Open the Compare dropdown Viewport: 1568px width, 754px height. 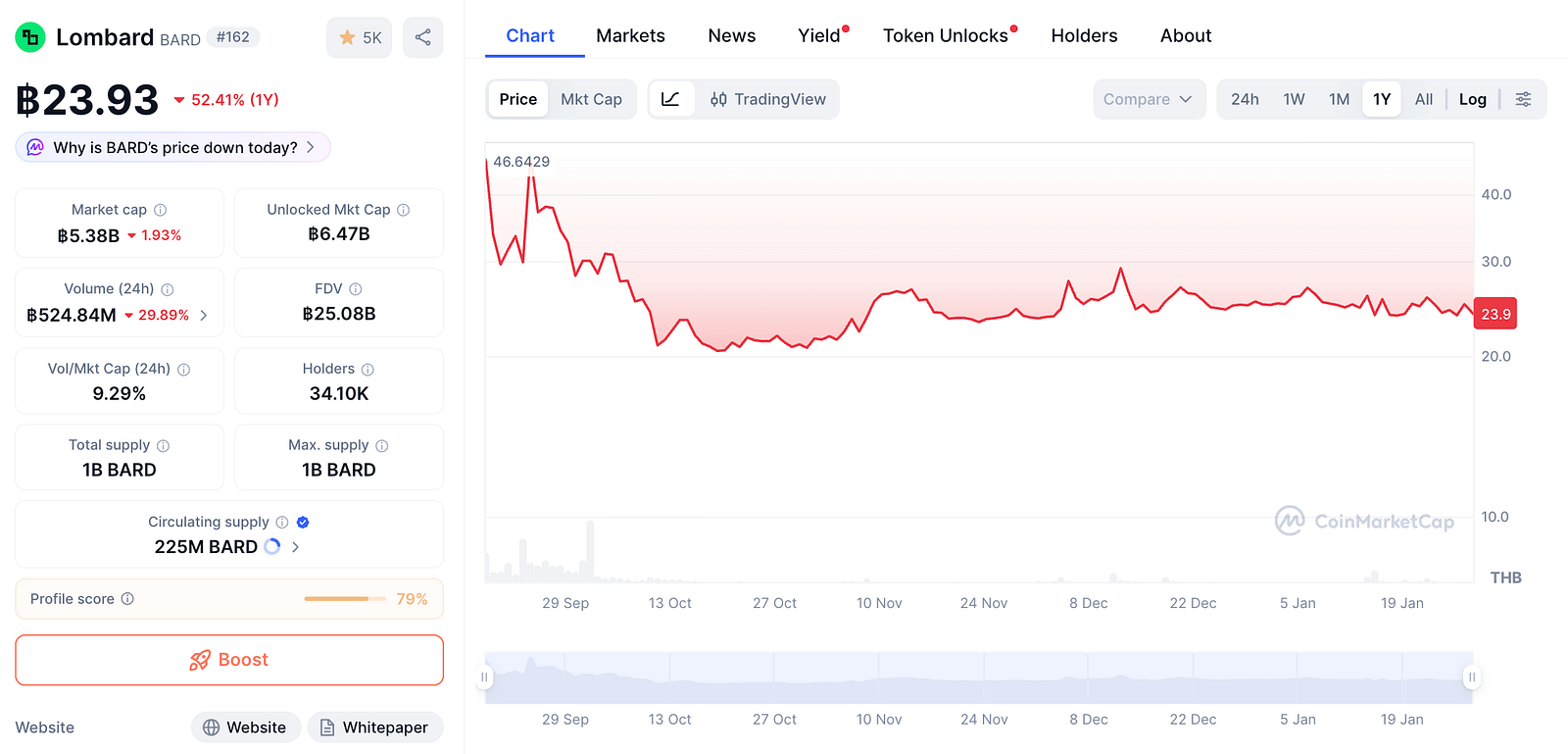point(1149,99)
